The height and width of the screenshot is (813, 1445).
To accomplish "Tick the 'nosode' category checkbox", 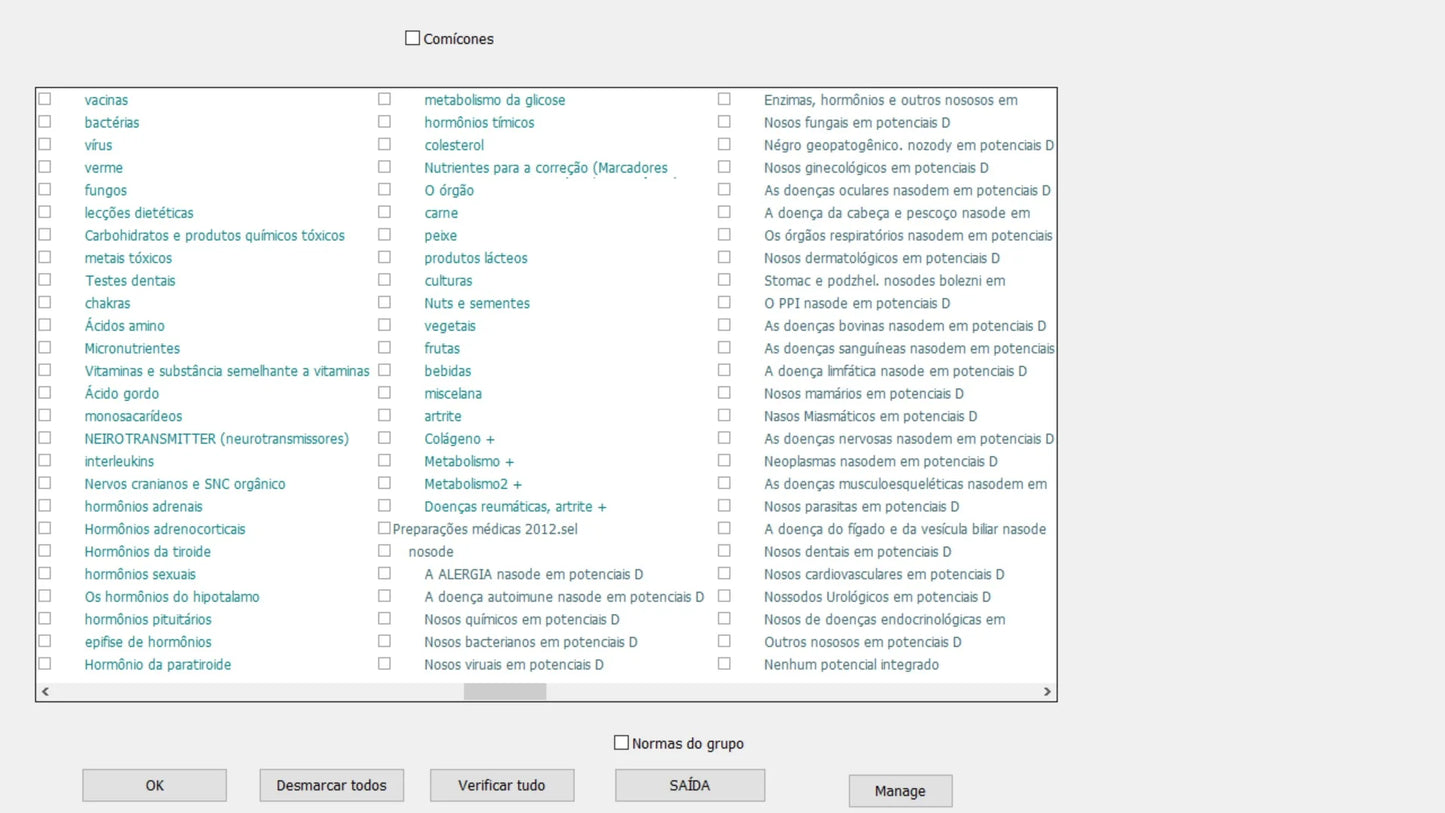I will (x=384, y=551).
